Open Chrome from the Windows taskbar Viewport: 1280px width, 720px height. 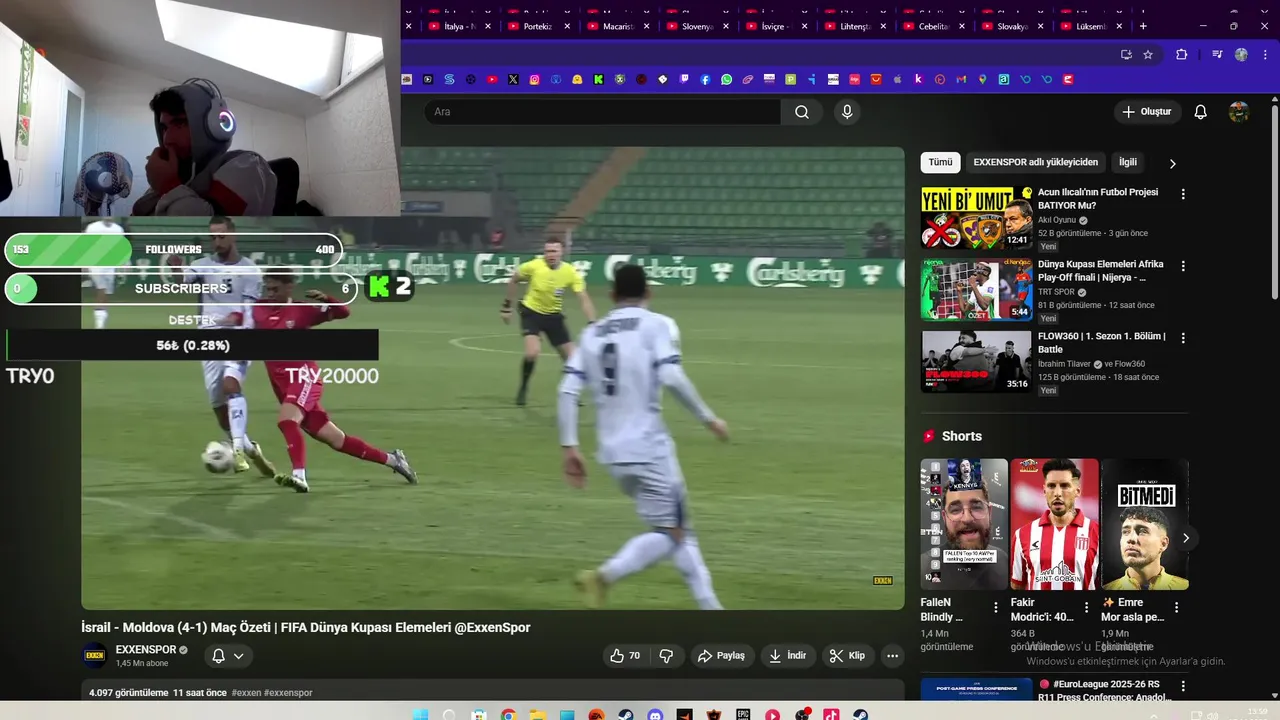click(508, 716)
